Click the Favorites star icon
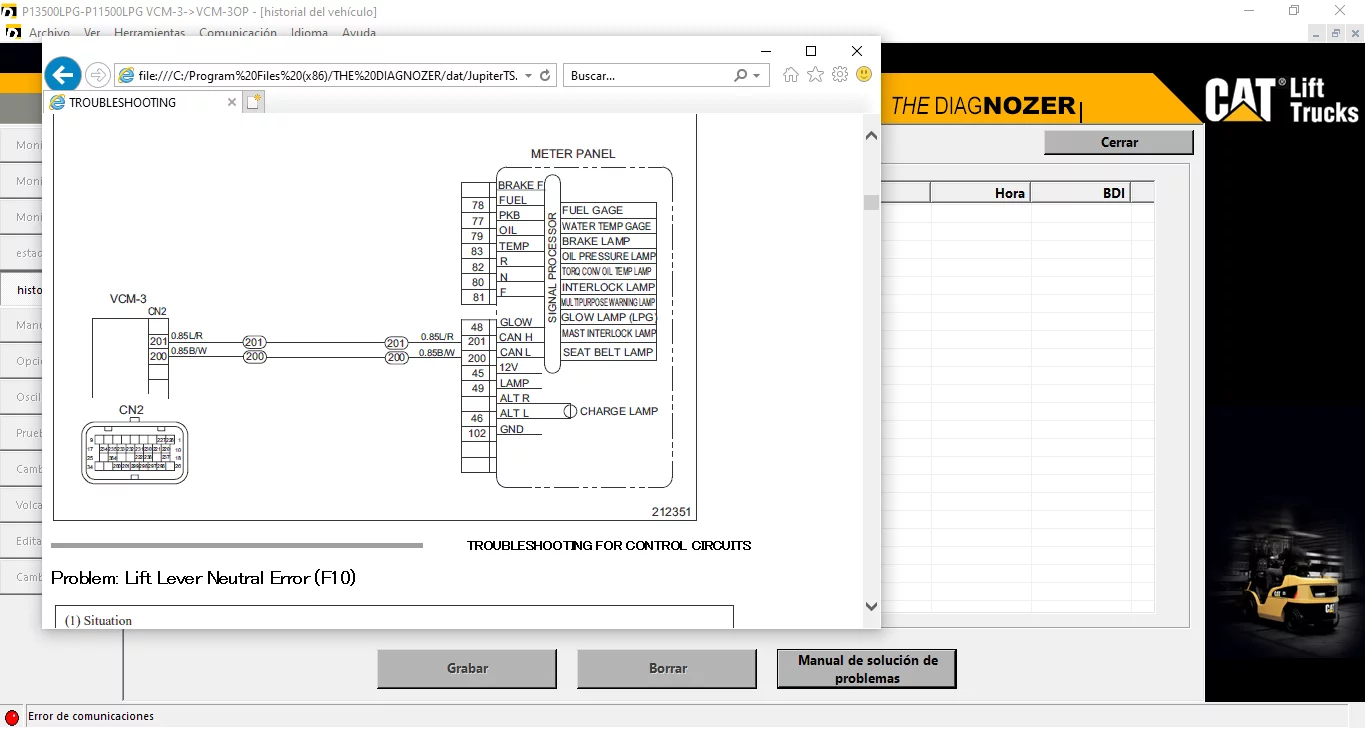Image resolution: width=1368 pixels, height=736 pixels. 815,74
